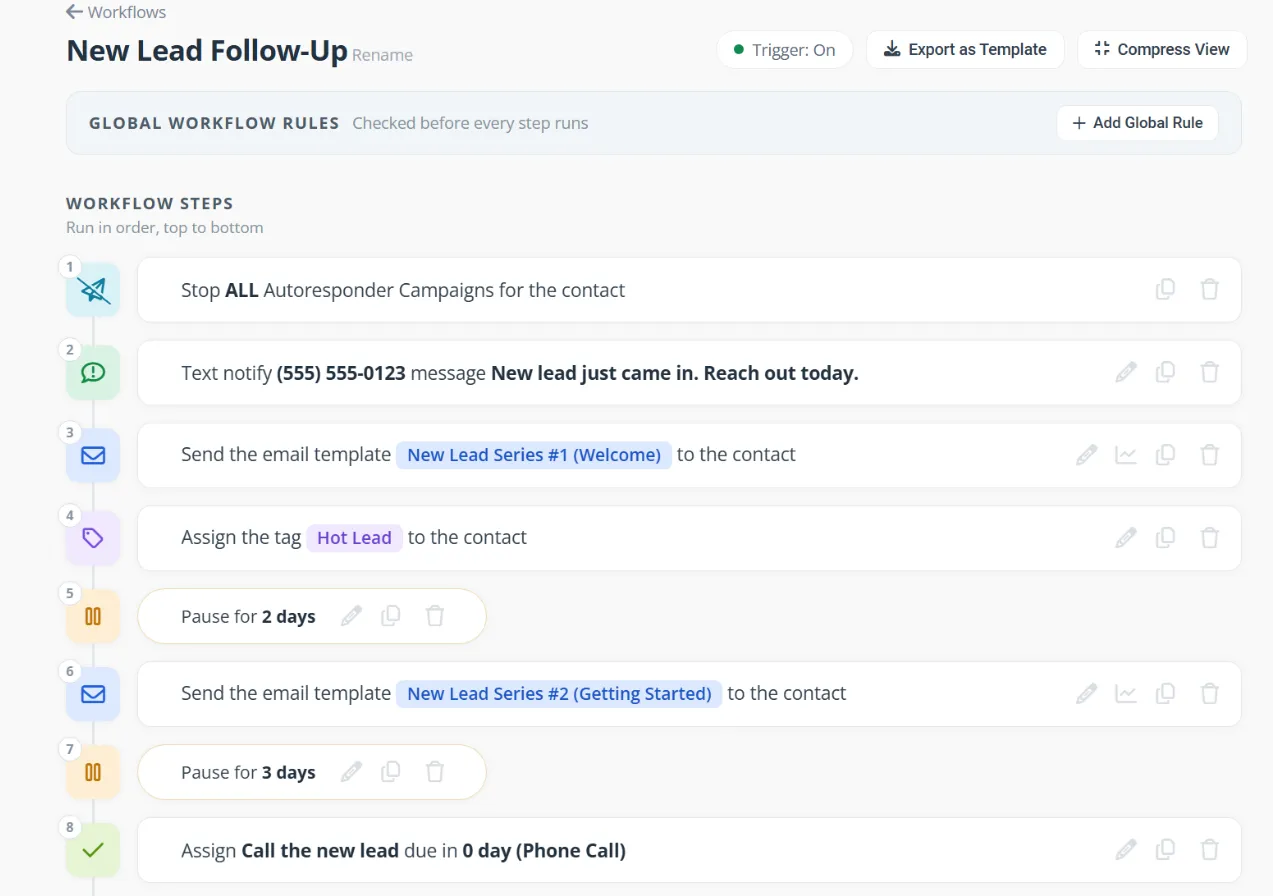
Task: Click step 1 stop campaigns icon
Action: (x=93, y=290)
